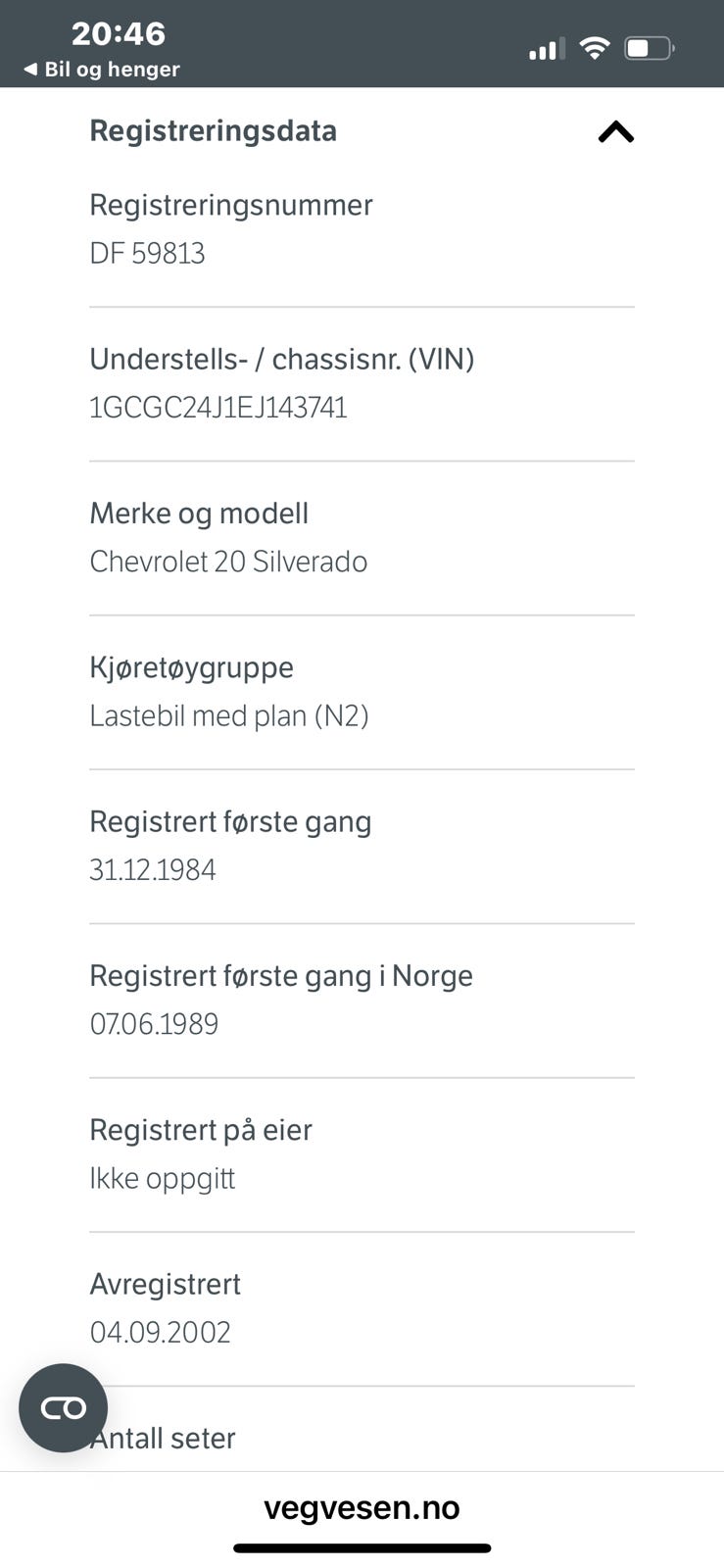
Task: Tap the Chevrolet 20 Silverado model text
Action: 228,562
